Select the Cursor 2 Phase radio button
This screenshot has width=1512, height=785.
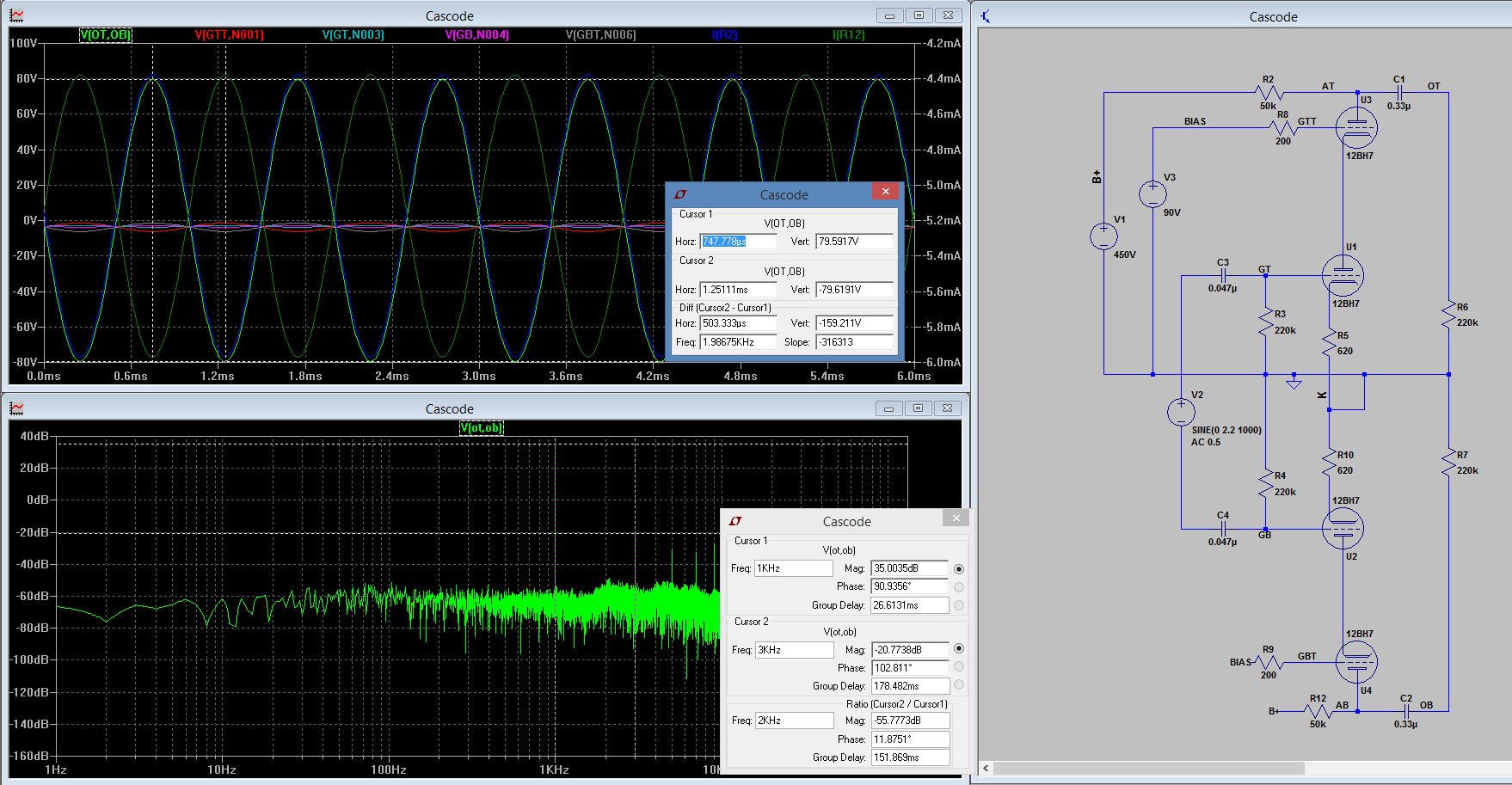coord(959,667)
